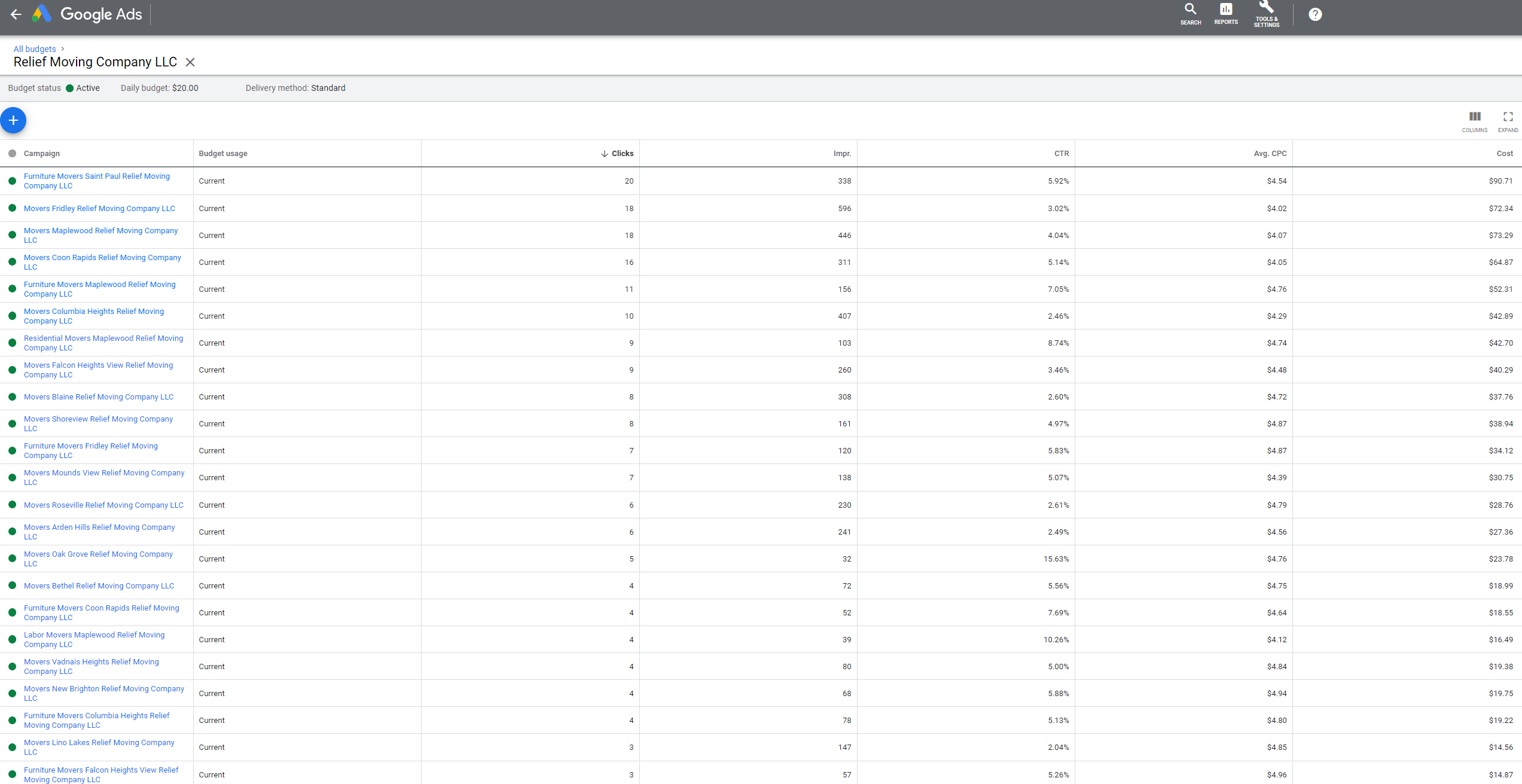Screen dimensions: 1522x784
Task: Click the All budgets navigation link
Action: tap(35, 48)
